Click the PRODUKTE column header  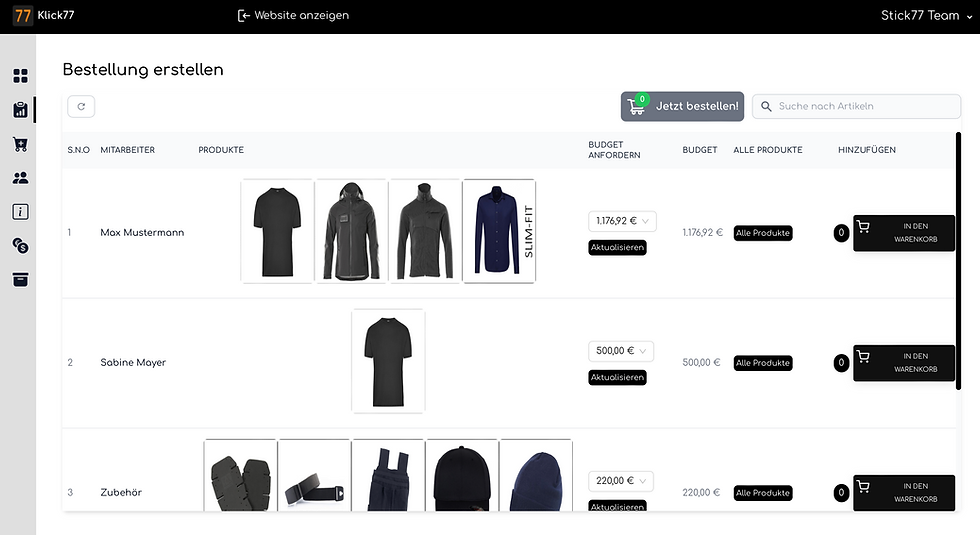221,150
